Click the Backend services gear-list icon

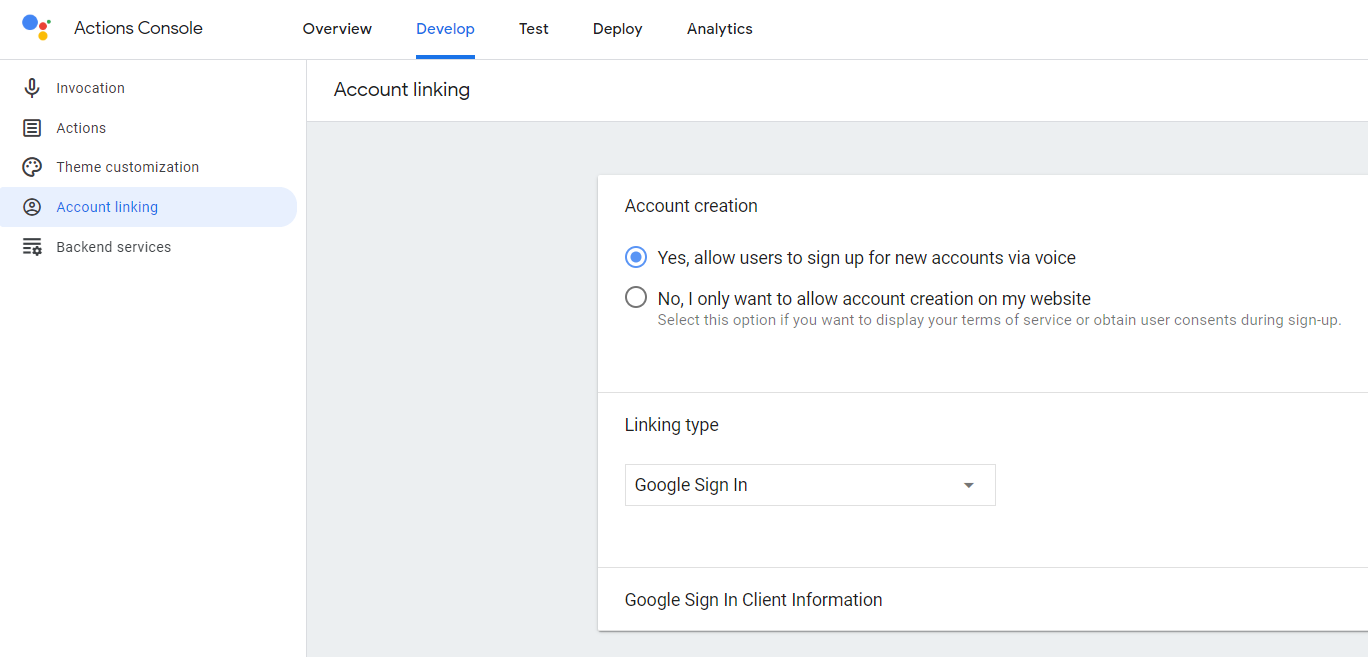coord(32,247)
